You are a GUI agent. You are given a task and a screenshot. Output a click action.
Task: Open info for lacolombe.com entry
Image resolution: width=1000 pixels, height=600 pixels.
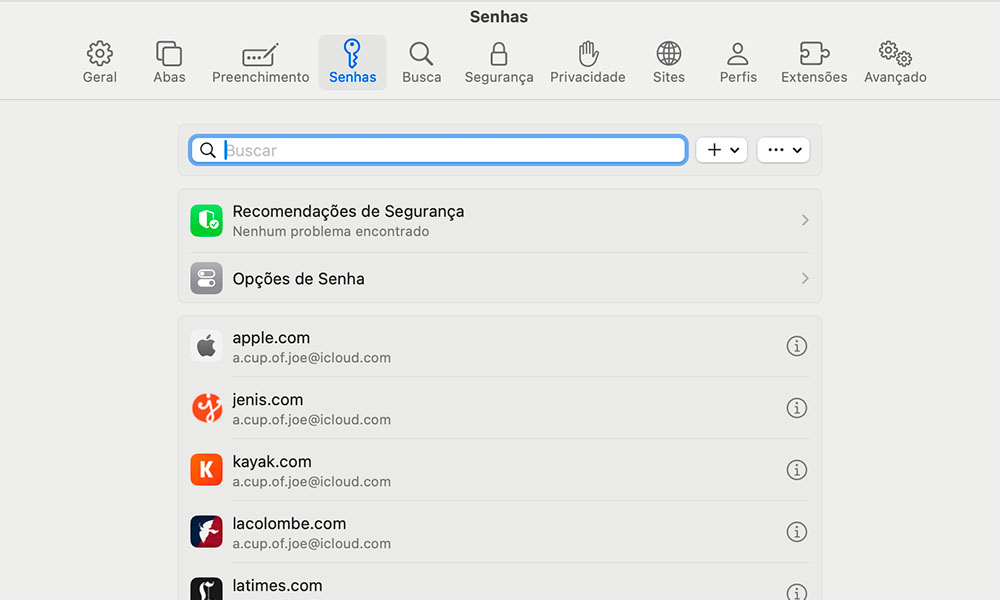tap(797, 532)
